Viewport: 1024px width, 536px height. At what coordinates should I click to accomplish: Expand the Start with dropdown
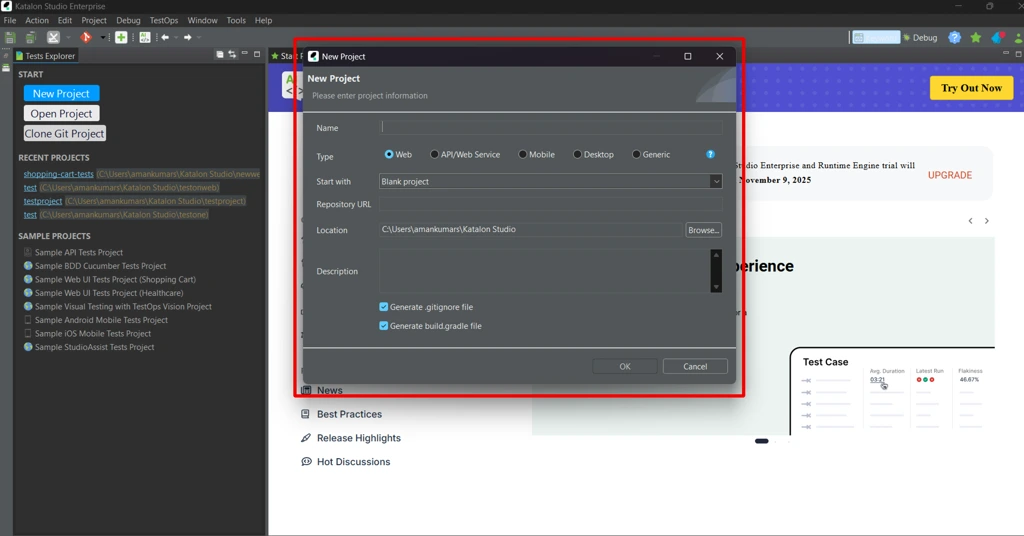(716, 182)
